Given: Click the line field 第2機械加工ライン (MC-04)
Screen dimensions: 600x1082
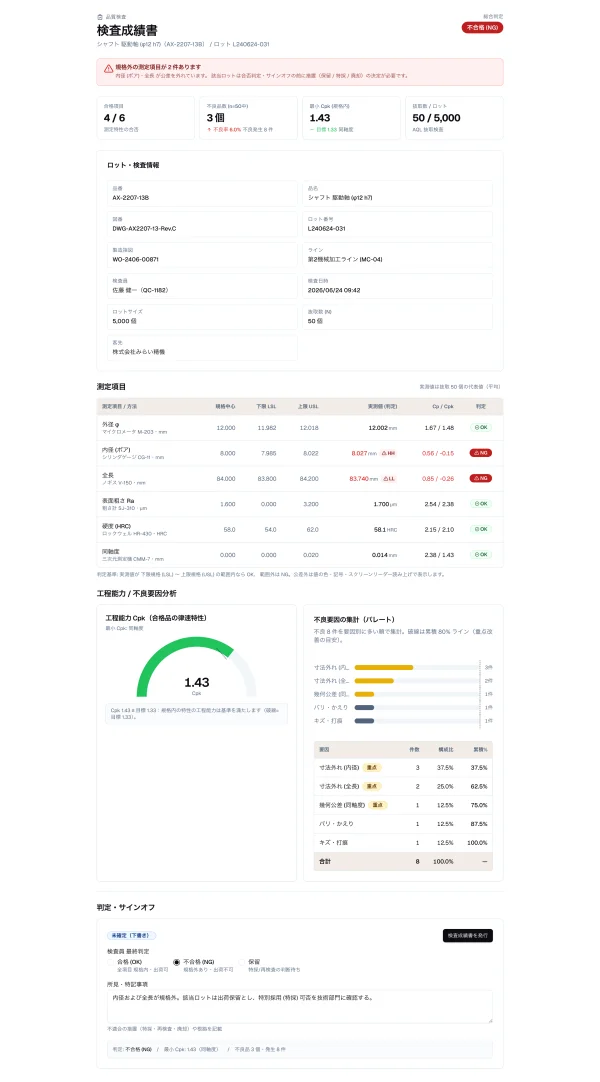Looking at the screenshot, I should [397, 255].
